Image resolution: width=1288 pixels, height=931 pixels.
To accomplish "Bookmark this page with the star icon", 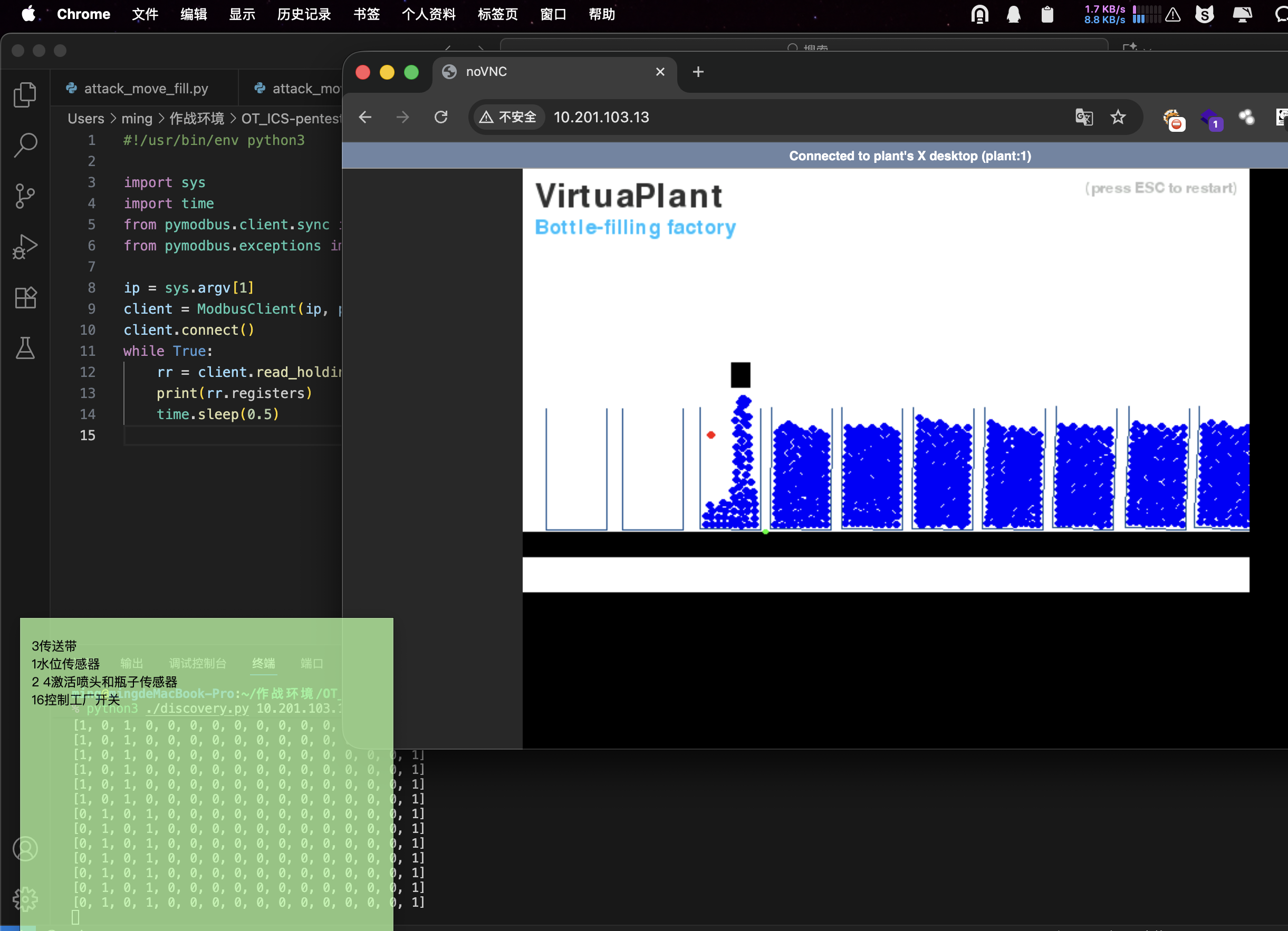I will pyautogui.click(x=1118, y=118).
